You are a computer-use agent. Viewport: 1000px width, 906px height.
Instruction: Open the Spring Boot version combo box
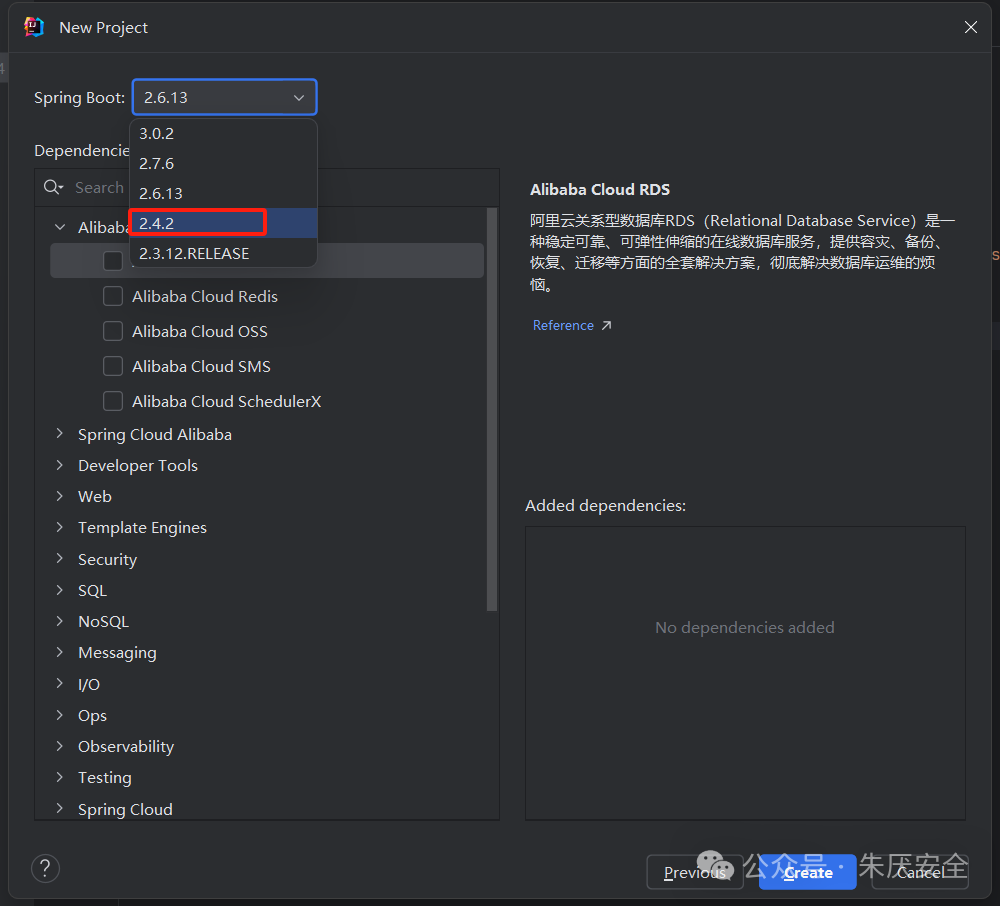(224, 98)
